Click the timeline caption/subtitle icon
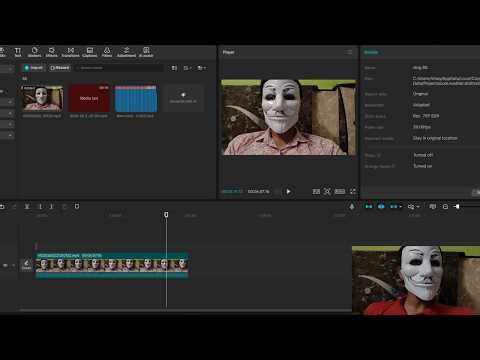Screen dimensions: 480x360 click(433, 207)
